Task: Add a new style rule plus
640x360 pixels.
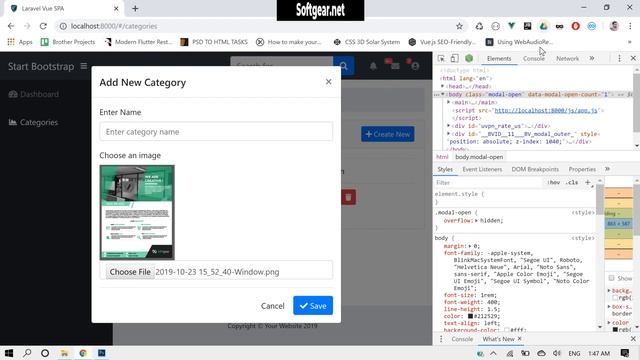Action: pos(588,182)
